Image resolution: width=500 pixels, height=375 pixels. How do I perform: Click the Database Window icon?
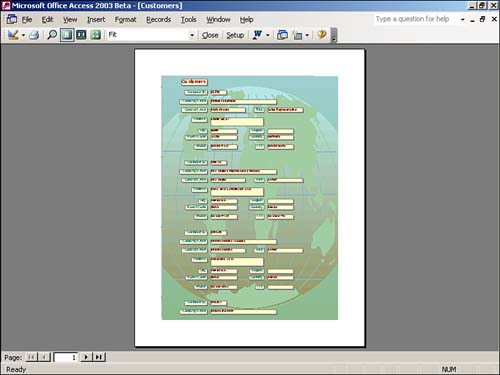282,35
